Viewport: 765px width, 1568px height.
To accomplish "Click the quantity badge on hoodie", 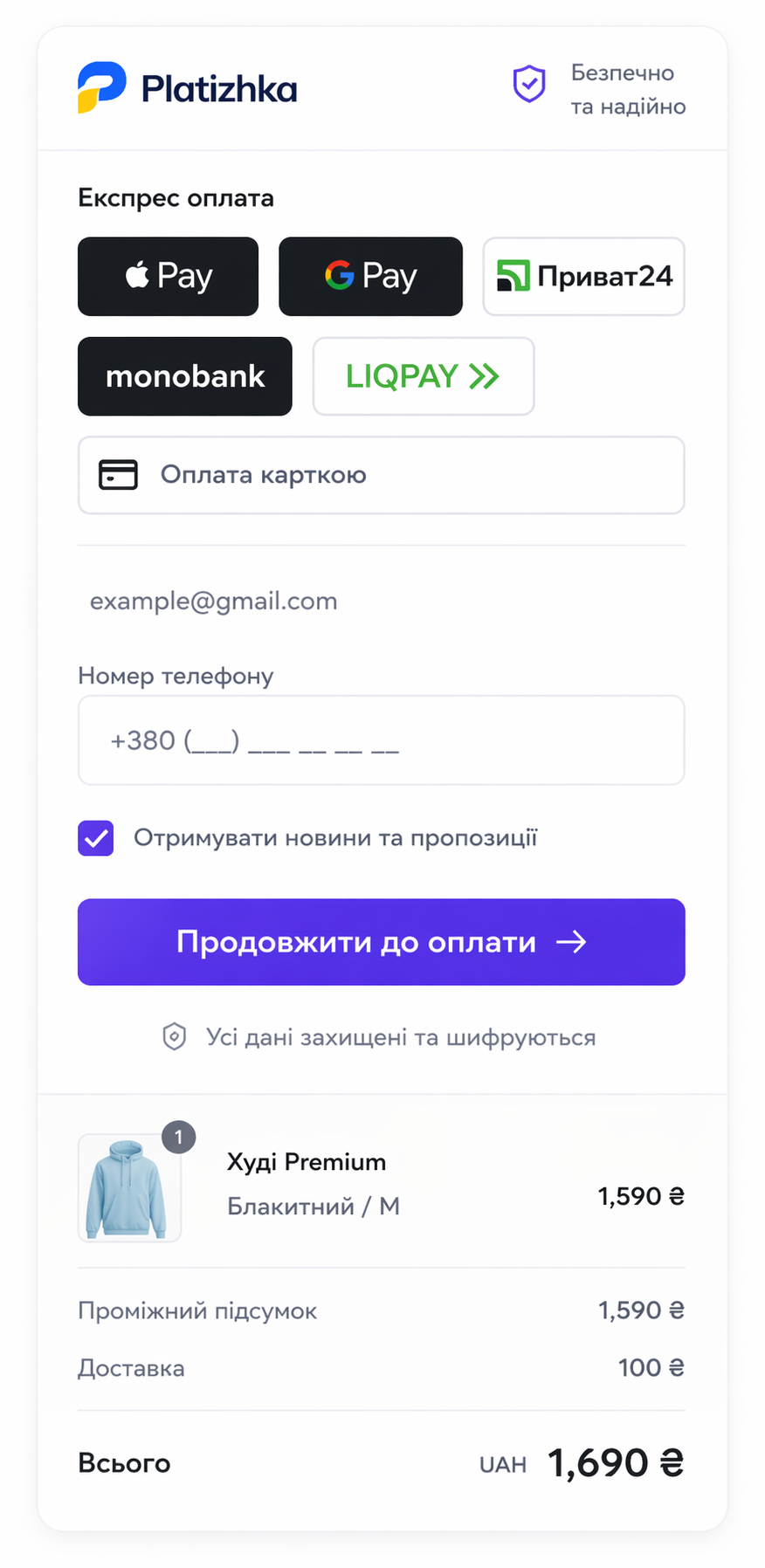I will (x=179, y=1137).
